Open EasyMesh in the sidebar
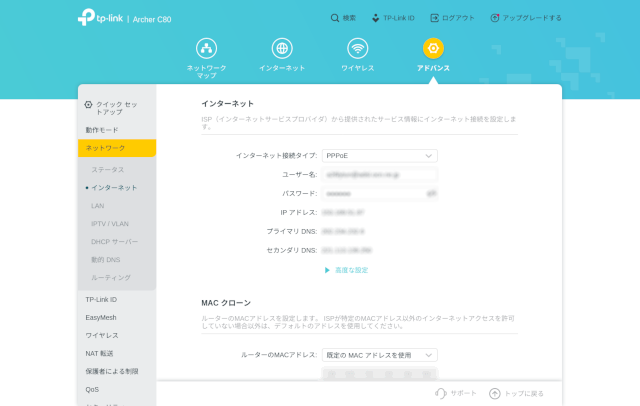This screenshot has height=406, width=640. point(101,317)
